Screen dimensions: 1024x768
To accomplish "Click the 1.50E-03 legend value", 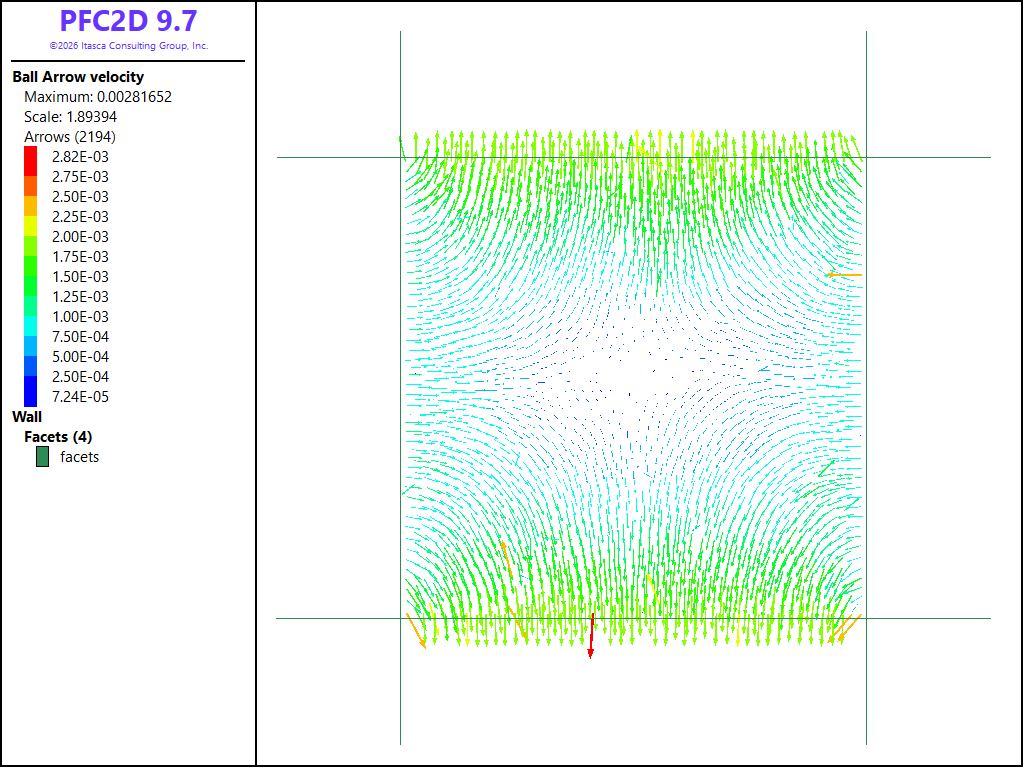I will [80, 277].
